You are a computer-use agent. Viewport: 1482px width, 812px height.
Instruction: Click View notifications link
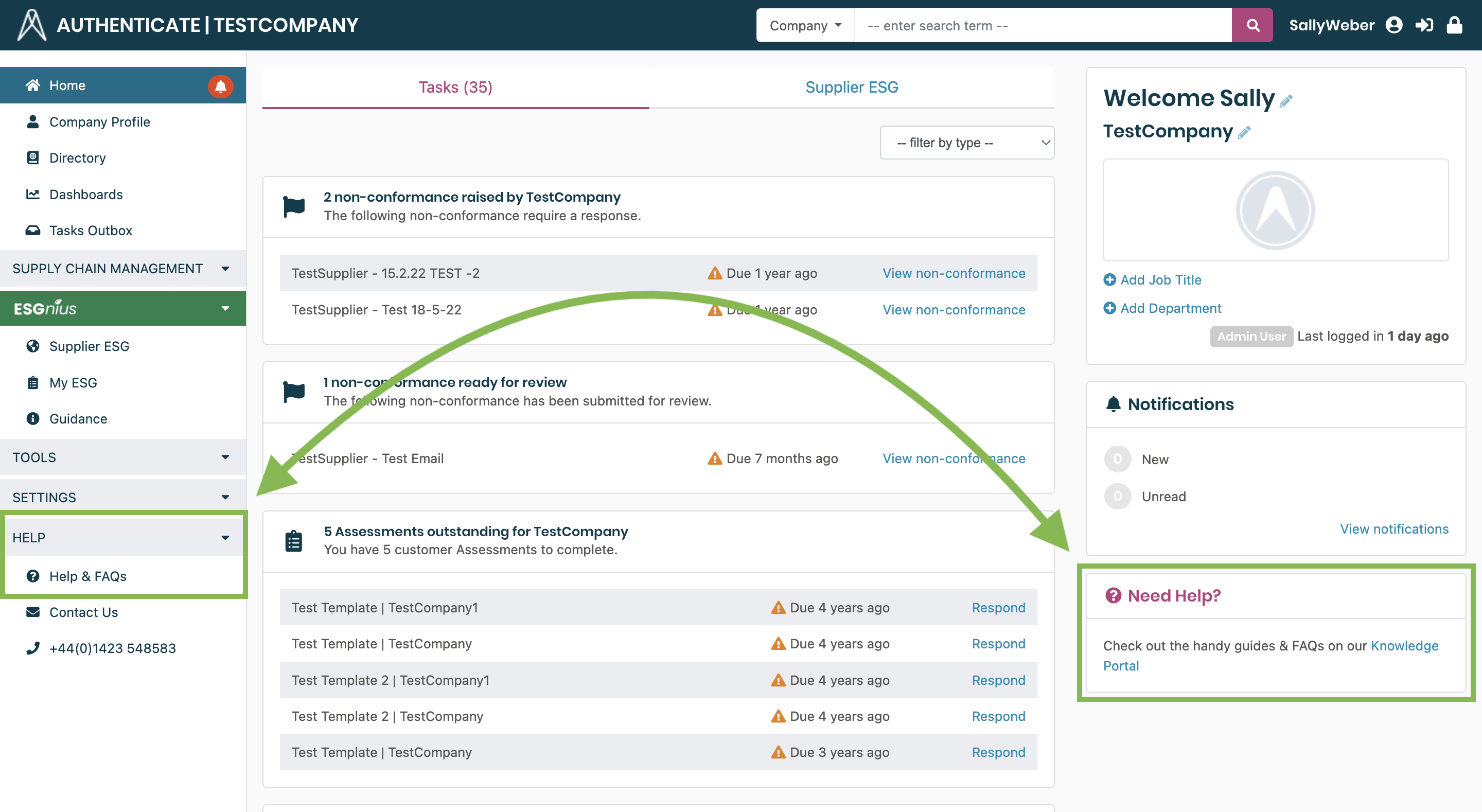[x=1394, y=529]
